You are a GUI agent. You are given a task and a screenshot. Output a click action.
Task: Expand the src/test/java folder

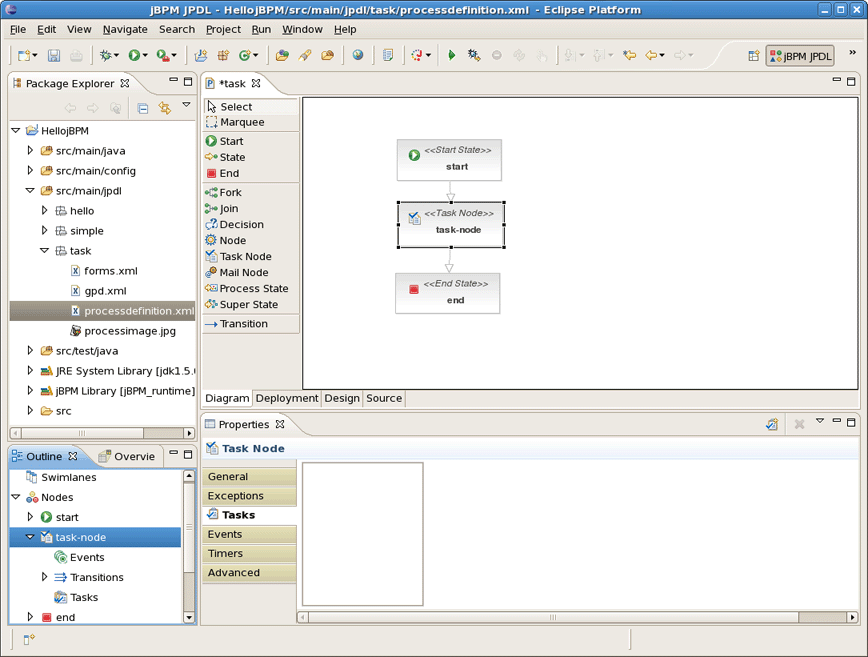click(30, 351)
